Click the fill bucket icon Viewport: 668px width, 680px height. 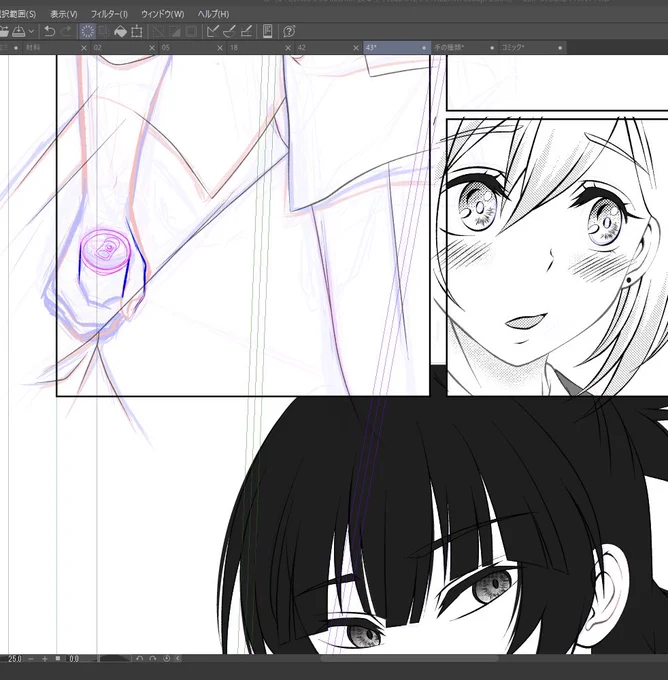click(120, 32)
